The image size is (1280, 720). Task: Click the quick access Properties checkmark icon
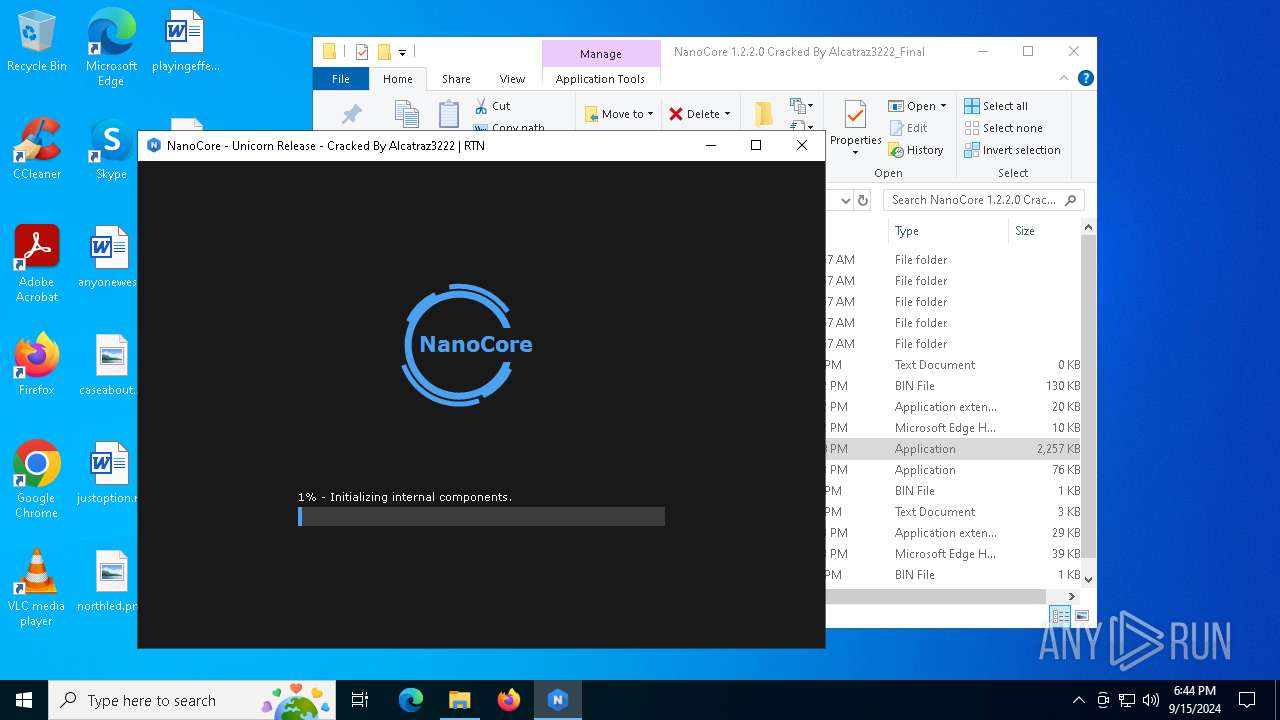pos(362,52)
